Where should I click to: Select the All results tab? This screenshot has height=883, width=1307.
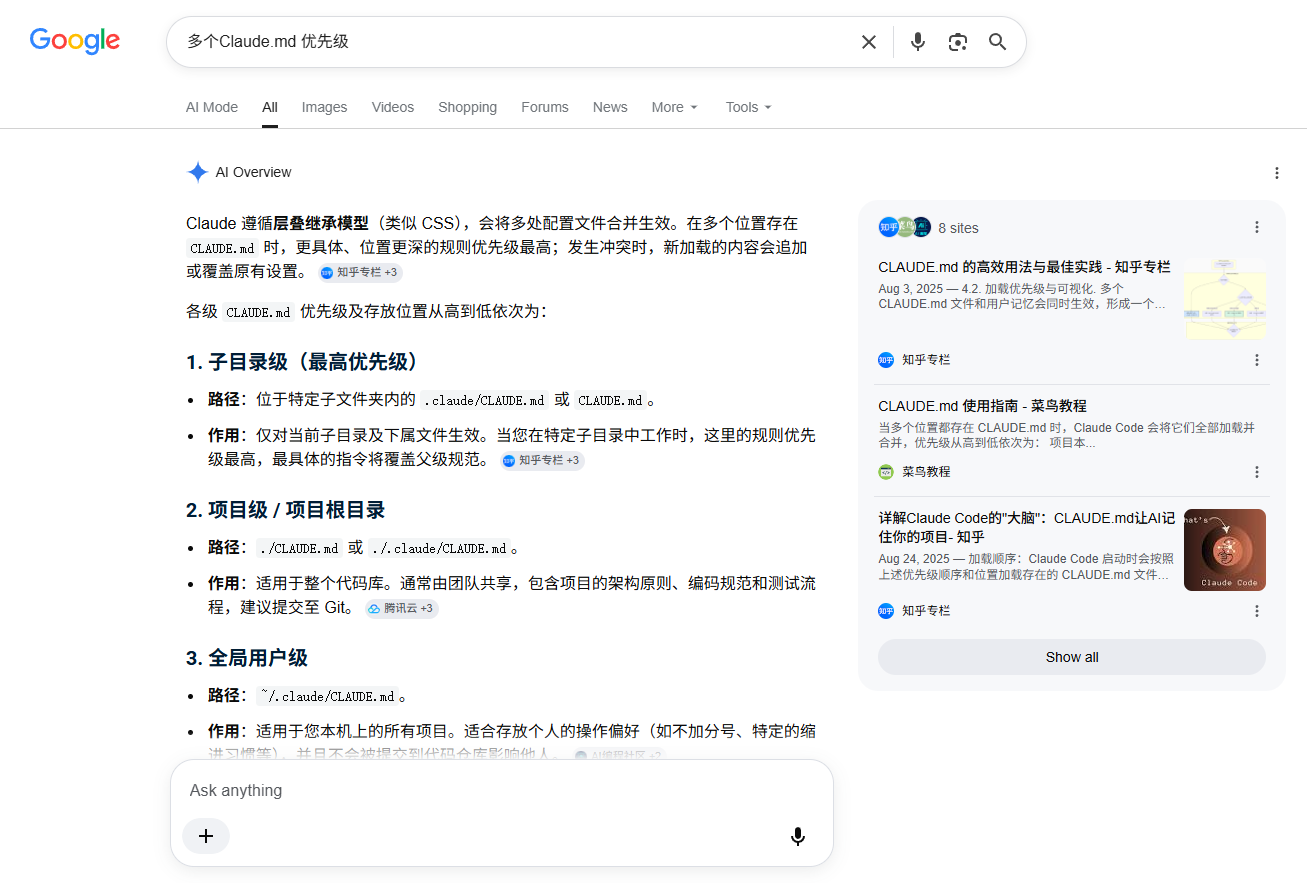(270, 107)
